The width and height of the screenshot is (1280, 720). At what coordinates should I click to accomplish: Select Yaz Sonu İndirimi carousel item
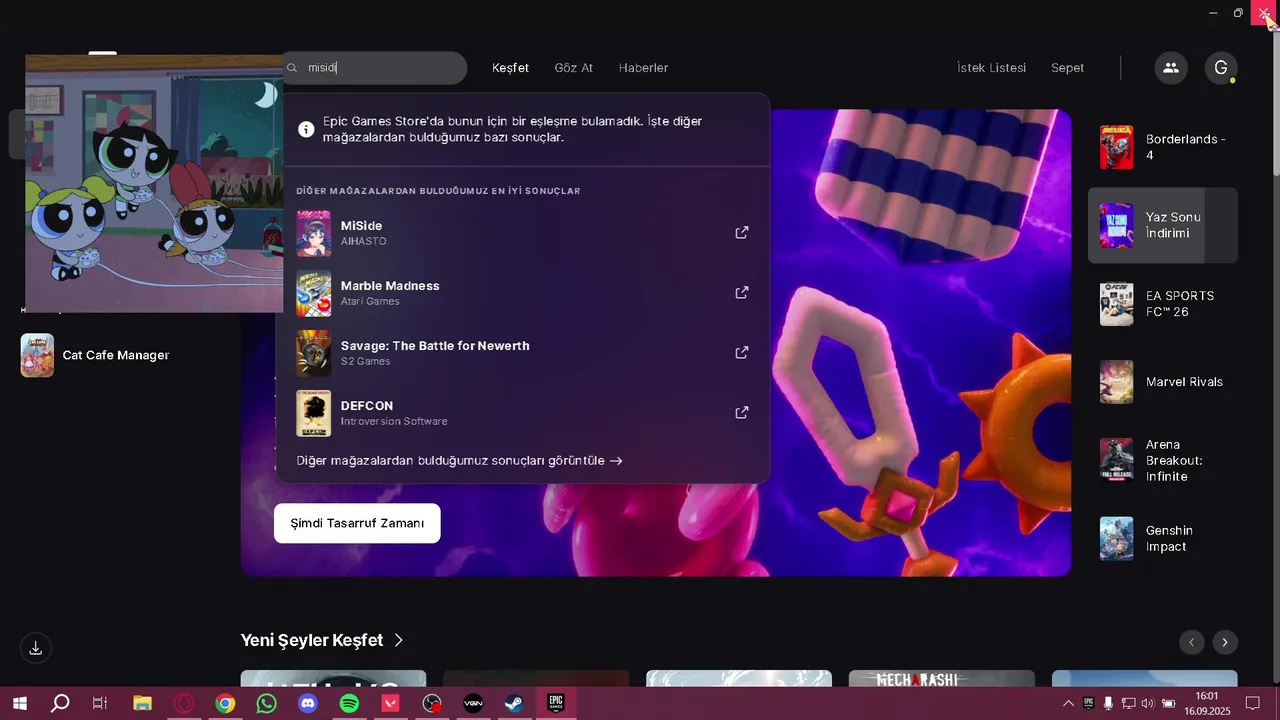click(x=1163, y=225)
